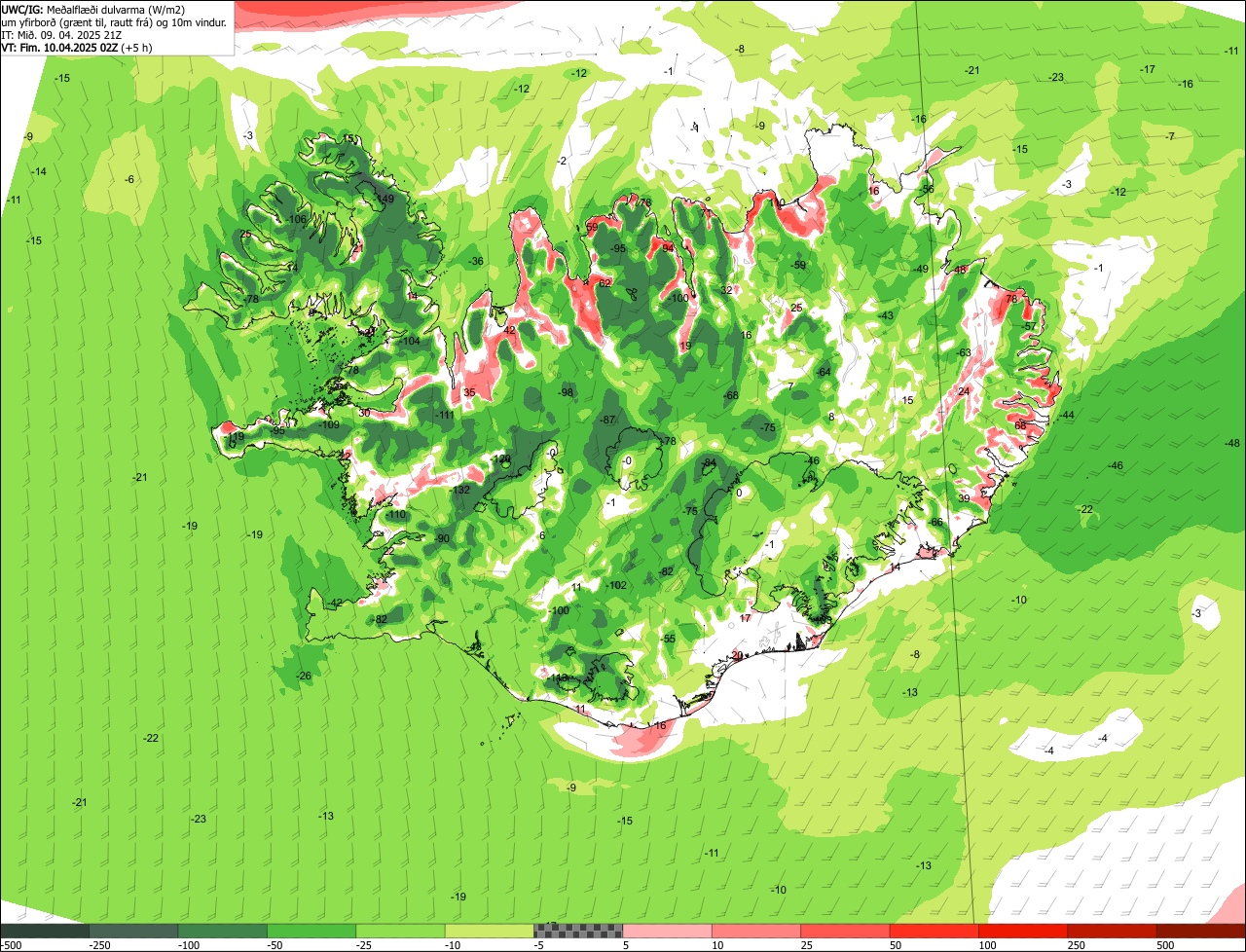This screenshot has height=952, width=1246.
Task: Click the positive value '17' near the south coast
Action: pos(746,619)
